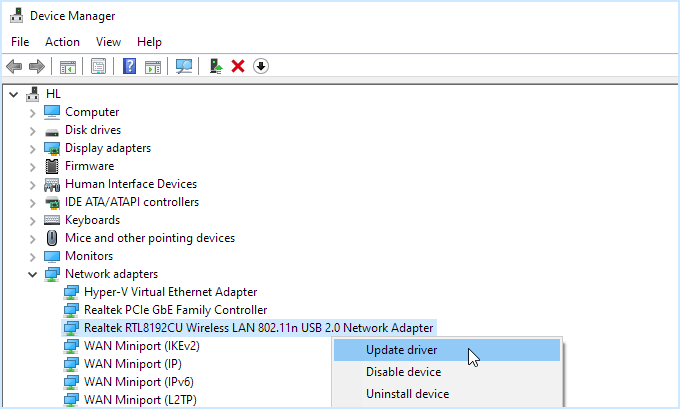This screenshot has width=680, height=409.
Task: Click the Mice and other pointing devices icon
Action: point(52,238)
